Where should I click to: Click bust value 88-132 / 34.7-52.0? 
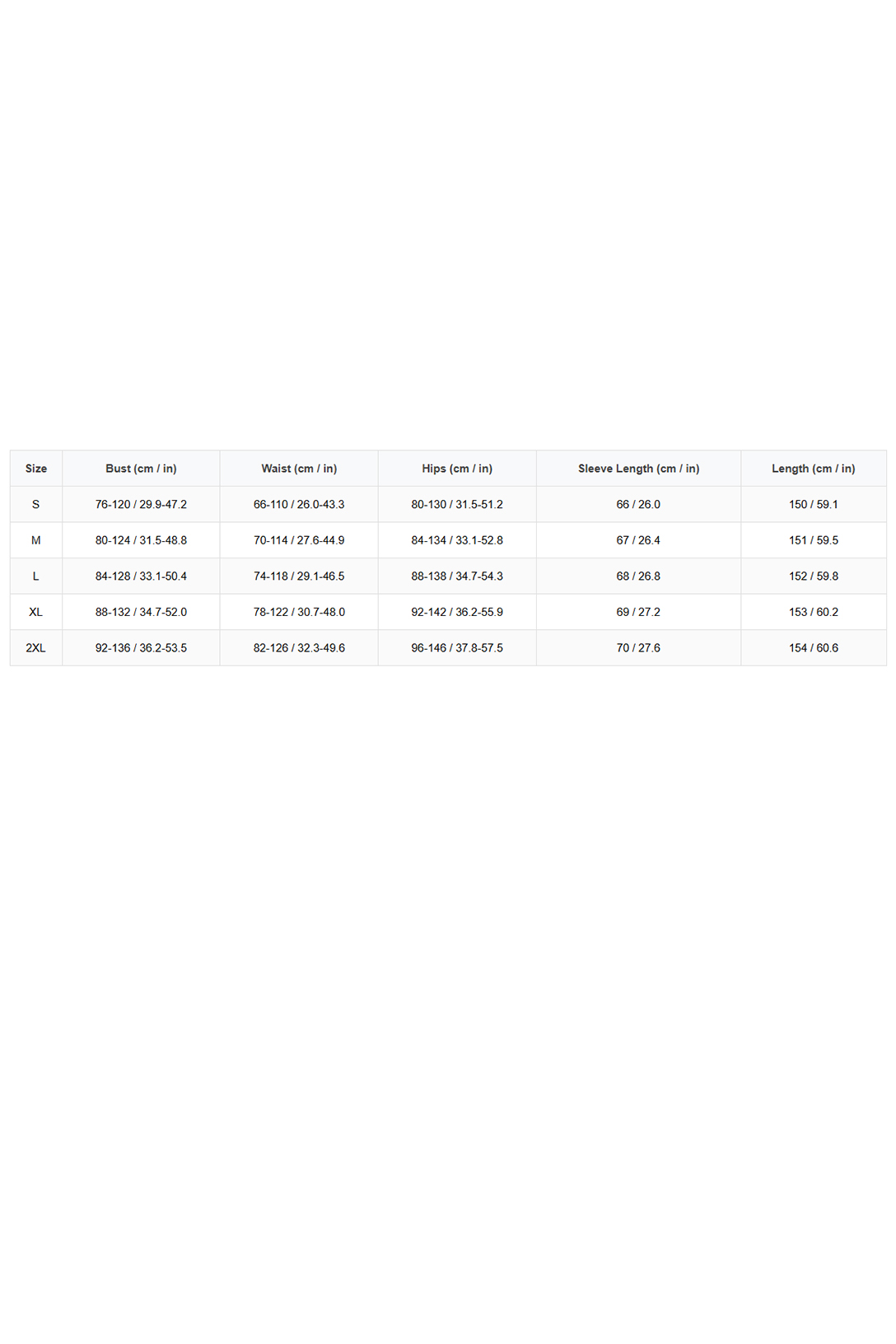(141, 612)
